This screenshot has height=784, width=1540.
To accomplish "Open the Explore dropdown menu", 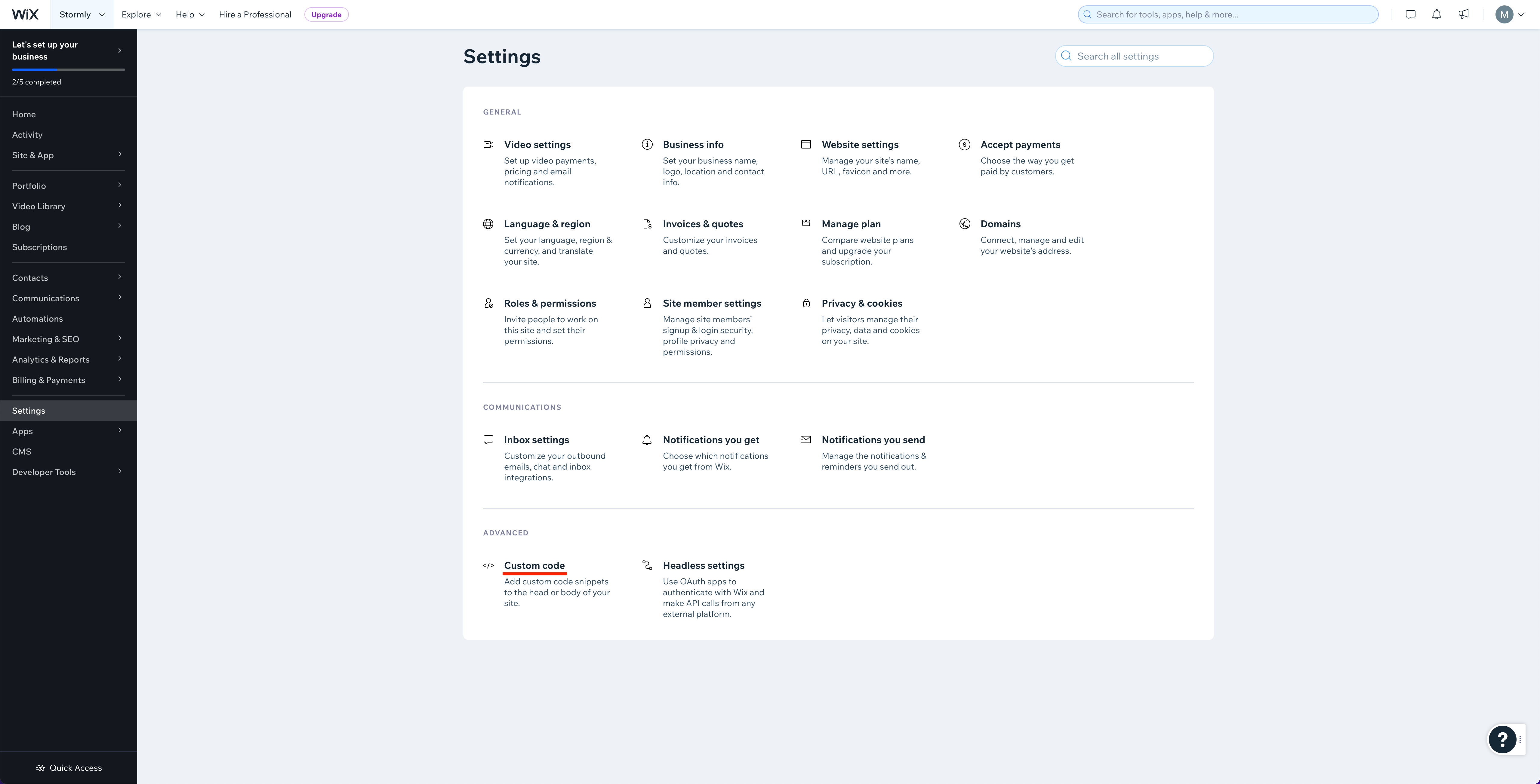I will 141,14.
